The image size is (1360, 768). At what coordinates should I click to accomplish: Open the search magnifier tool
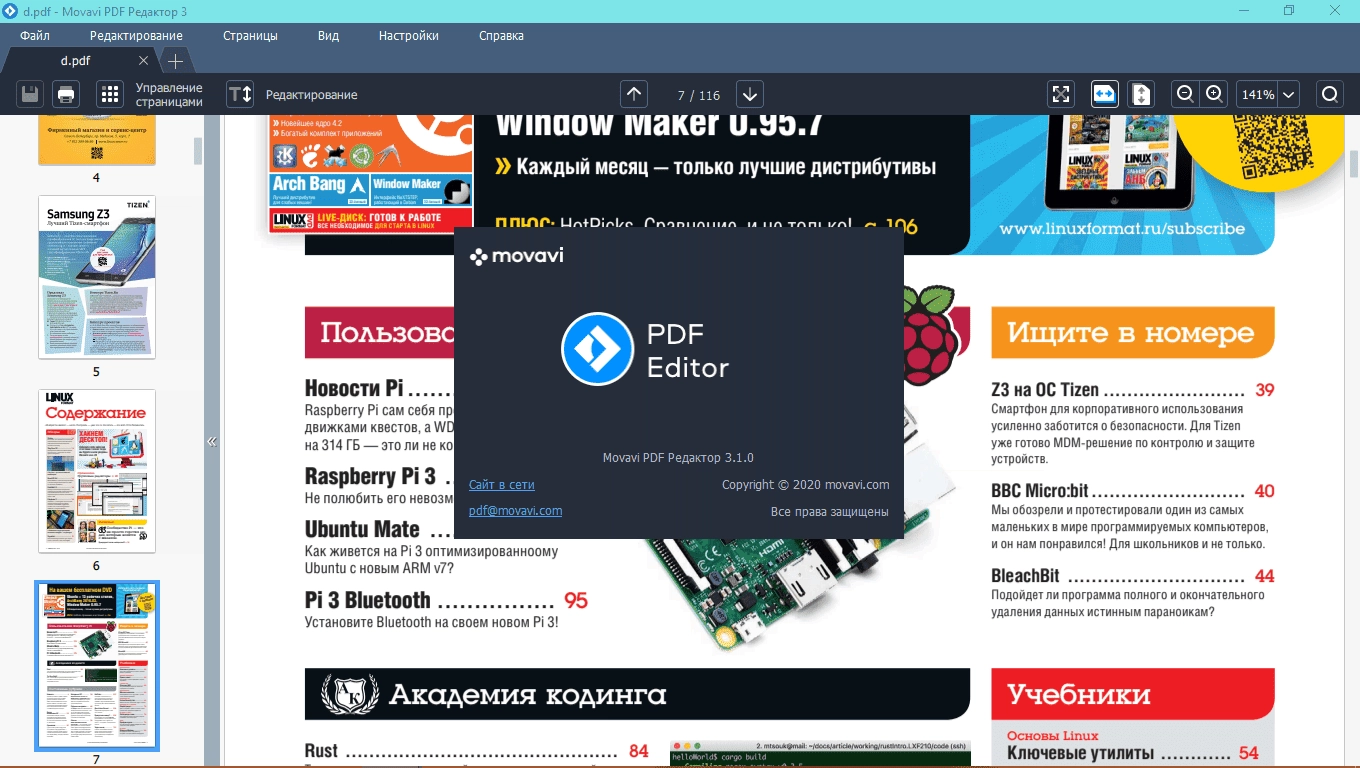pos(1330,95)
